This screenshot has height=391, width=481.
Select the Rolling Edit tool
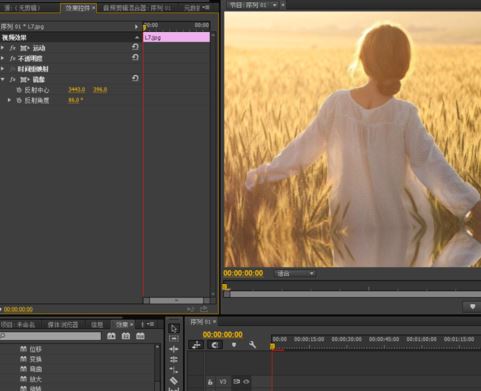coord(173,359)
